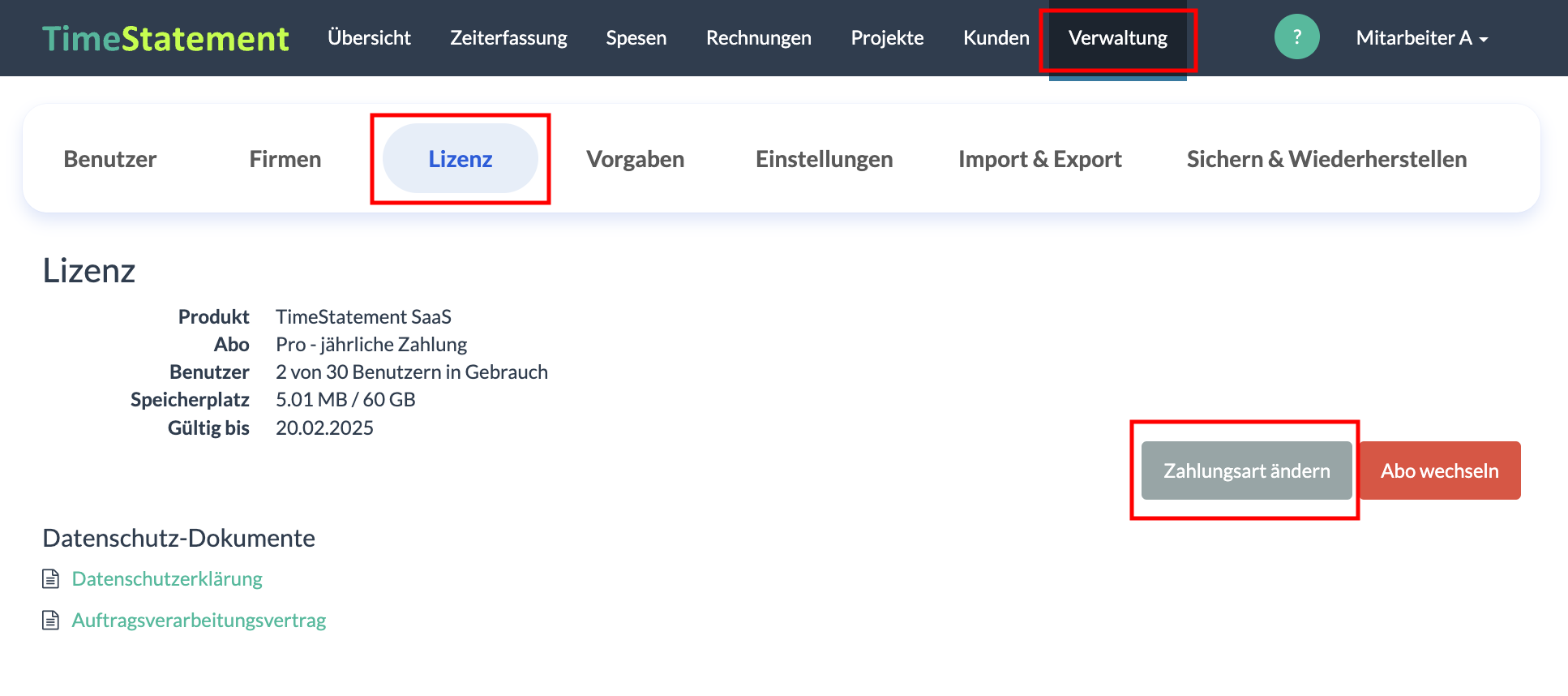Open Sichern & Wiederherstellen tab
Screen dimensions: 1568x696
pyautogui.click(x=1327, y=159)
